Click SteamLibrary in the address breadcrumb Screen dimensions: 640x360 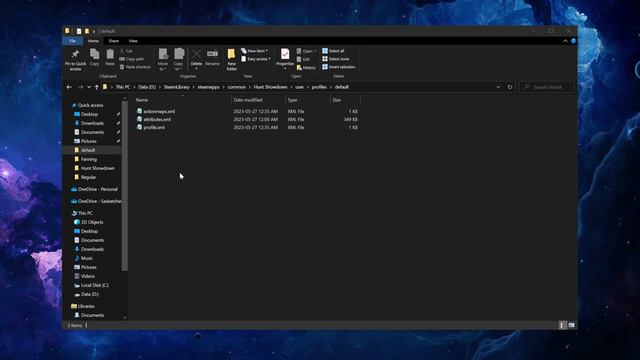(176, 87)
